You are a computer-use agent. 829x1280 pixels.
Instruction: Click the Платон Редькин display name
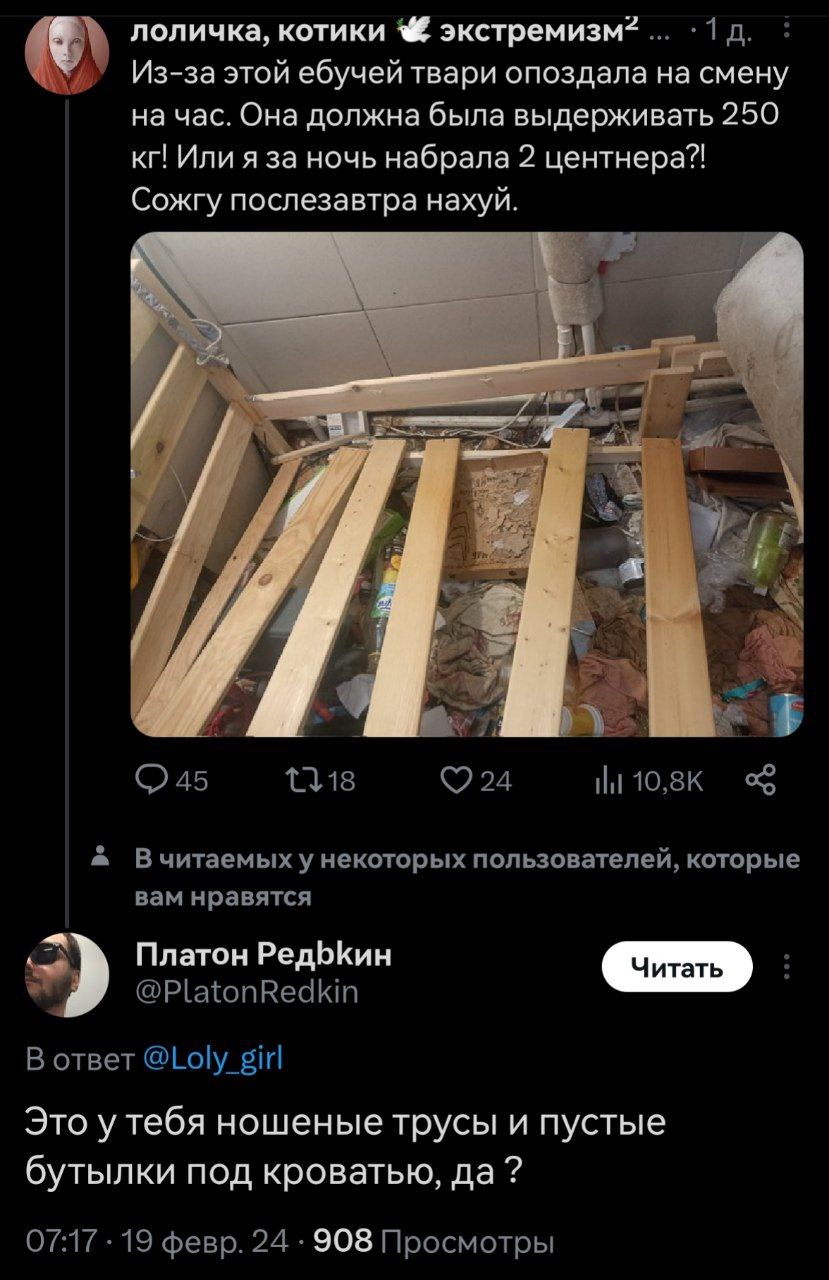pyautogui.click(x=264, y=955)
